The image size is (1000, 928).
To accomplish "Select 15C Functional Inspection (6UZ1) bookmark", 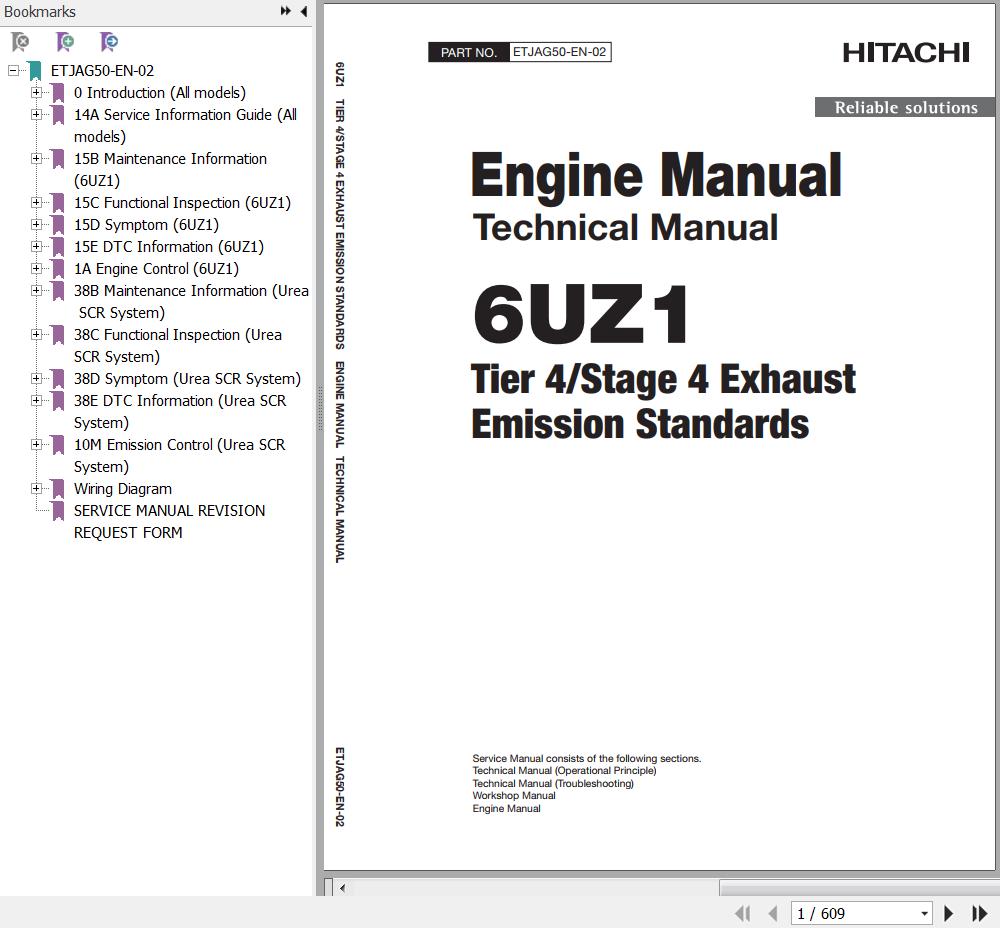I will point(182,203).
